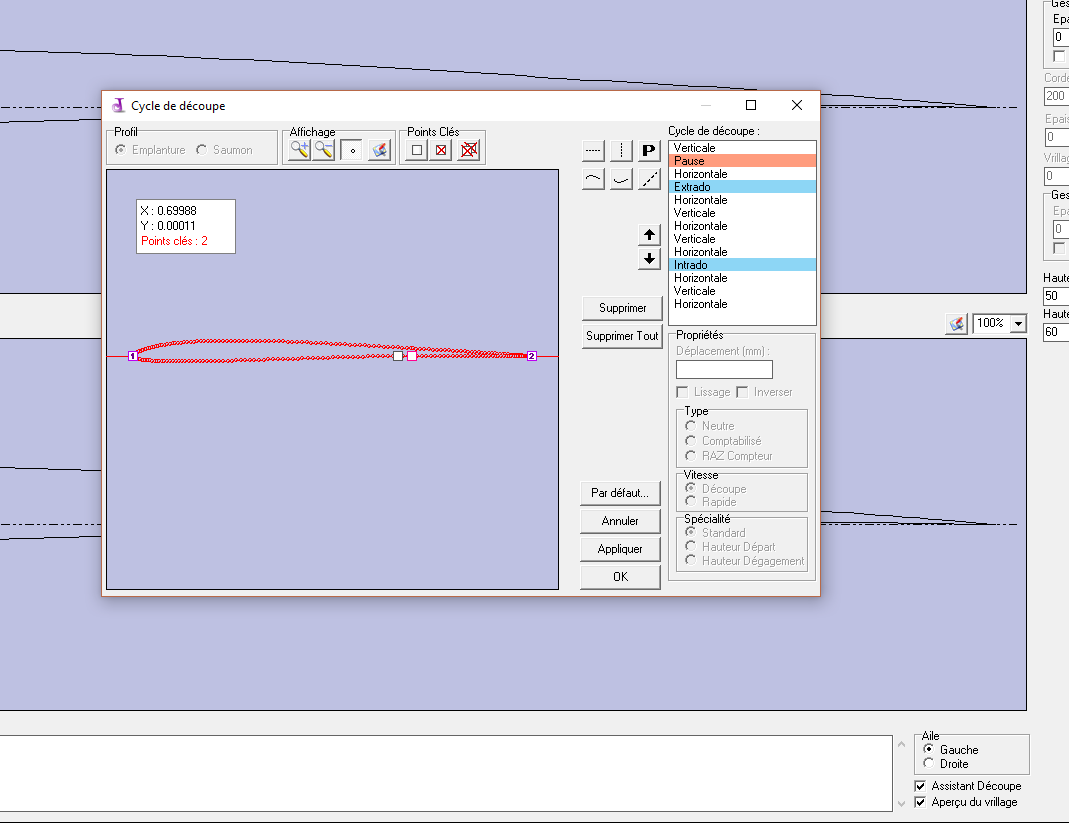Click the Supprimer Tout button

coord(621,336)
